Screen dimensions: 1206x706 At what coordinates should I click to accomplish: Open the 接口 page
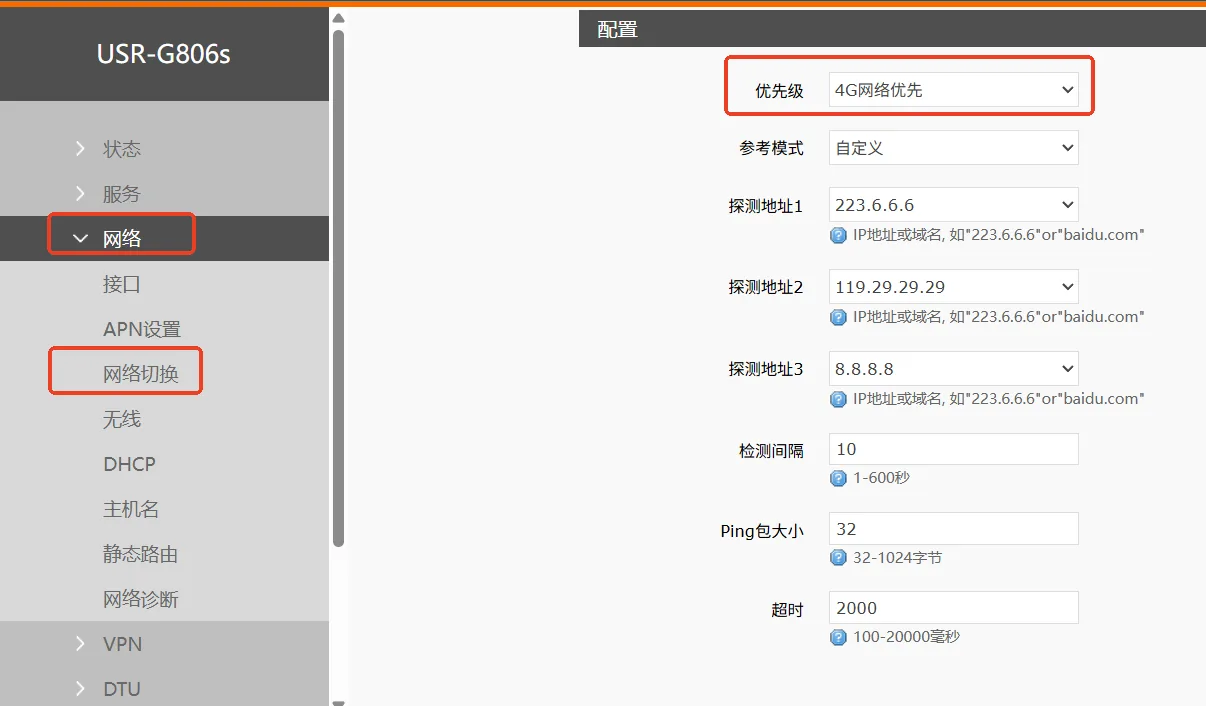122,284
